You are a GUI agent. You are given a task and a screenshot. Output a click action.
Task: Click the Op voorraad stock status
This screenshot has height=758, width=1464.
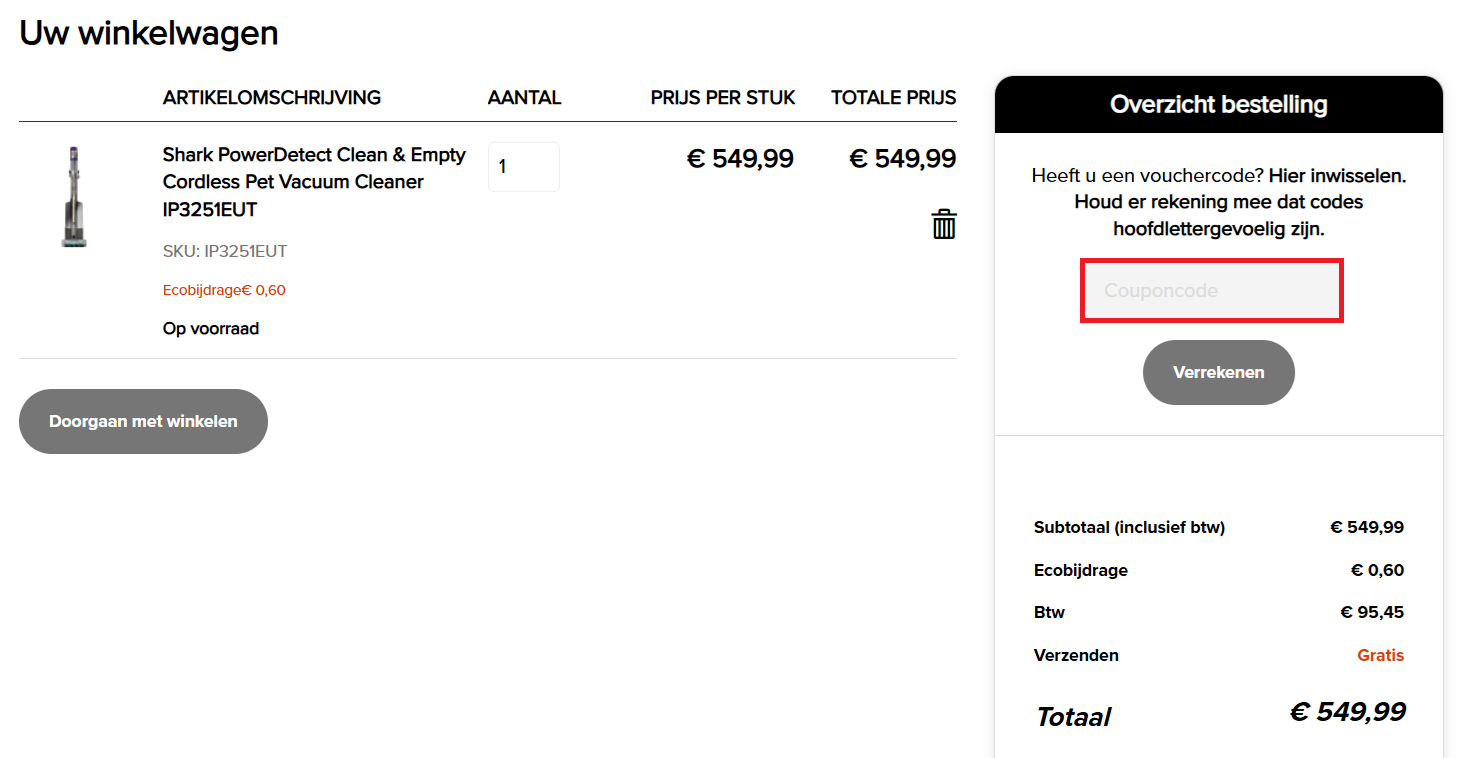(211, 328)
